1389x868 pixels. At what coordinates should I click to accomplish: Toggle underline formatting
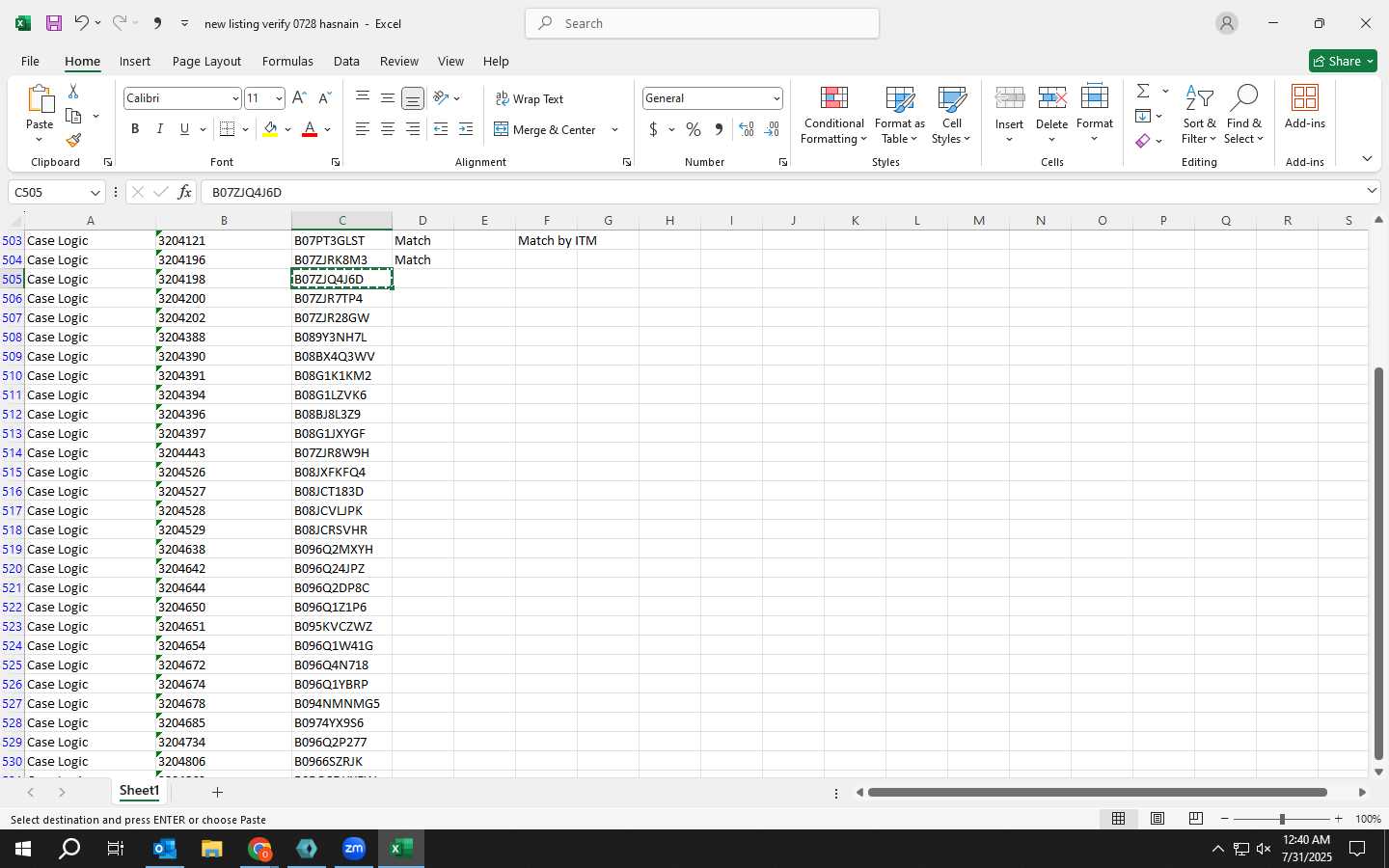coord(184,129)
